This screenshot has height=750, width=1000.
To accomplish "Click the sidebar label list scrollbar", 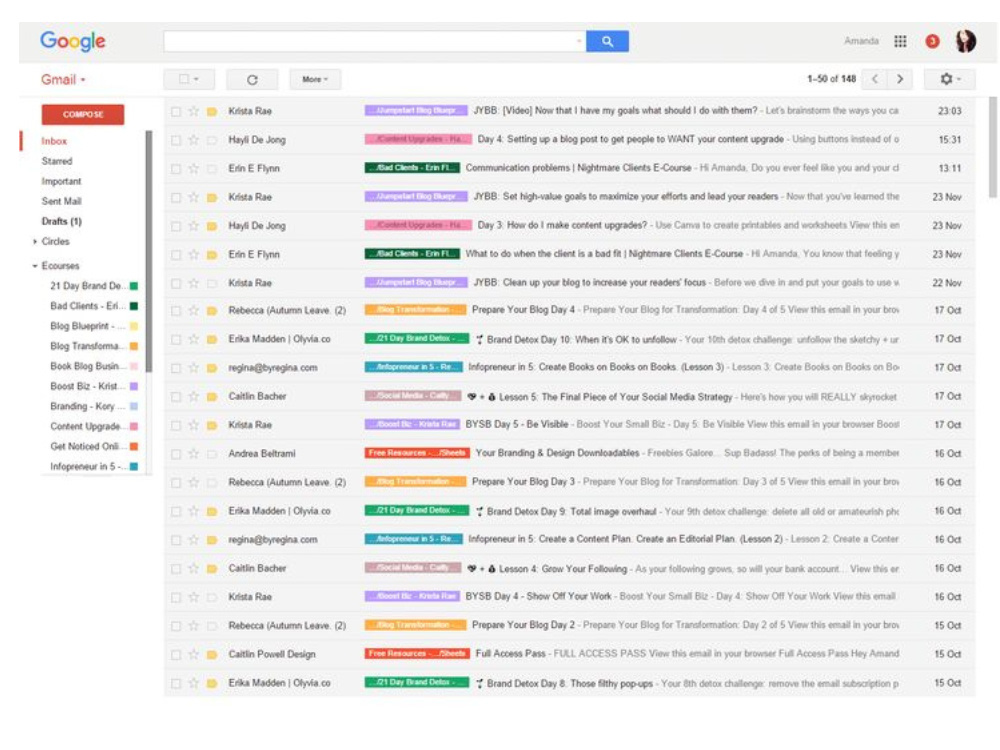I will coord(149,251).
